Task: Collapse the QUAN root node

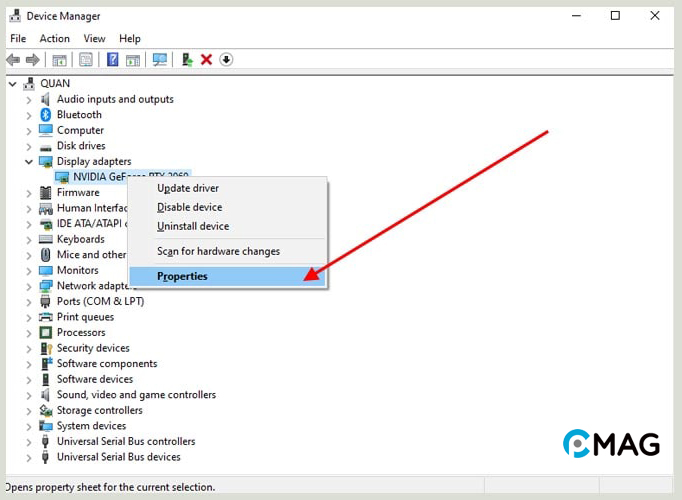Action: tap(13, 84)
